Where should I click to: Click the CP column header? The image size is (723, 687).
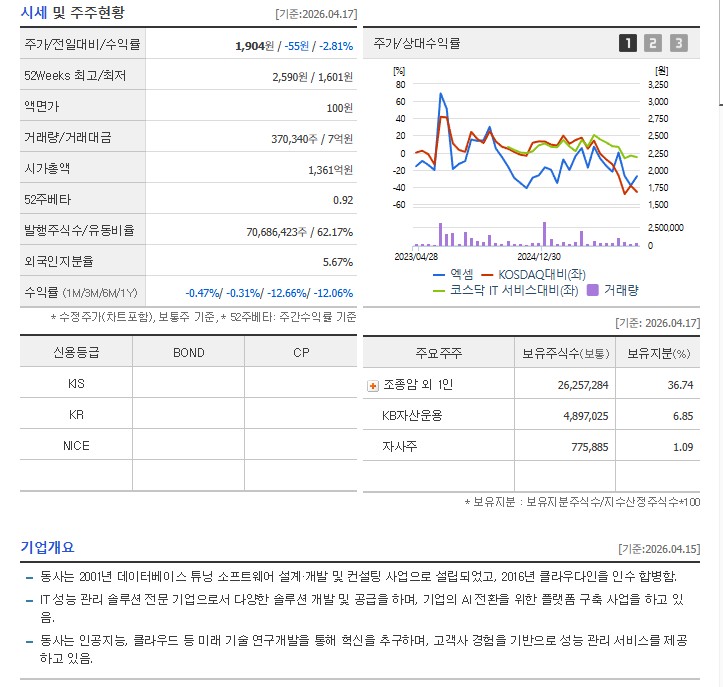[x=301, y=352]
